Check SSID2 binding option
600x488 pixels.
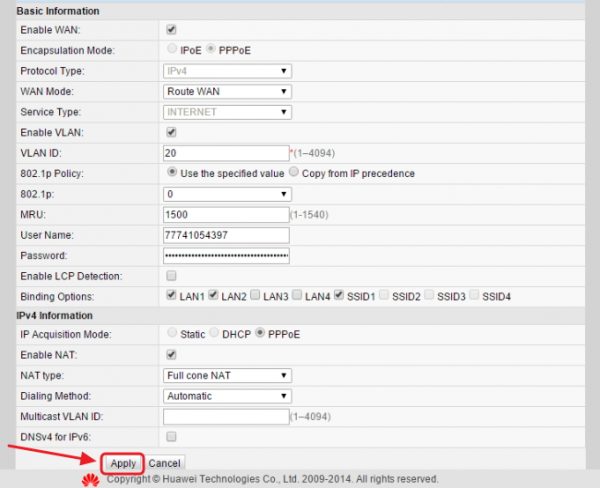[384, 295]
